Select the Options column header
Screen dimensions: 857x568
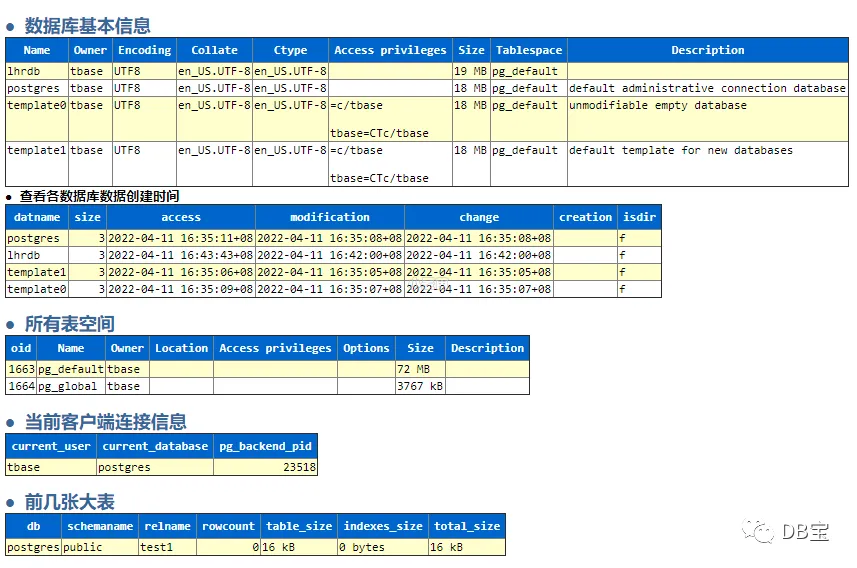(366, 348)
